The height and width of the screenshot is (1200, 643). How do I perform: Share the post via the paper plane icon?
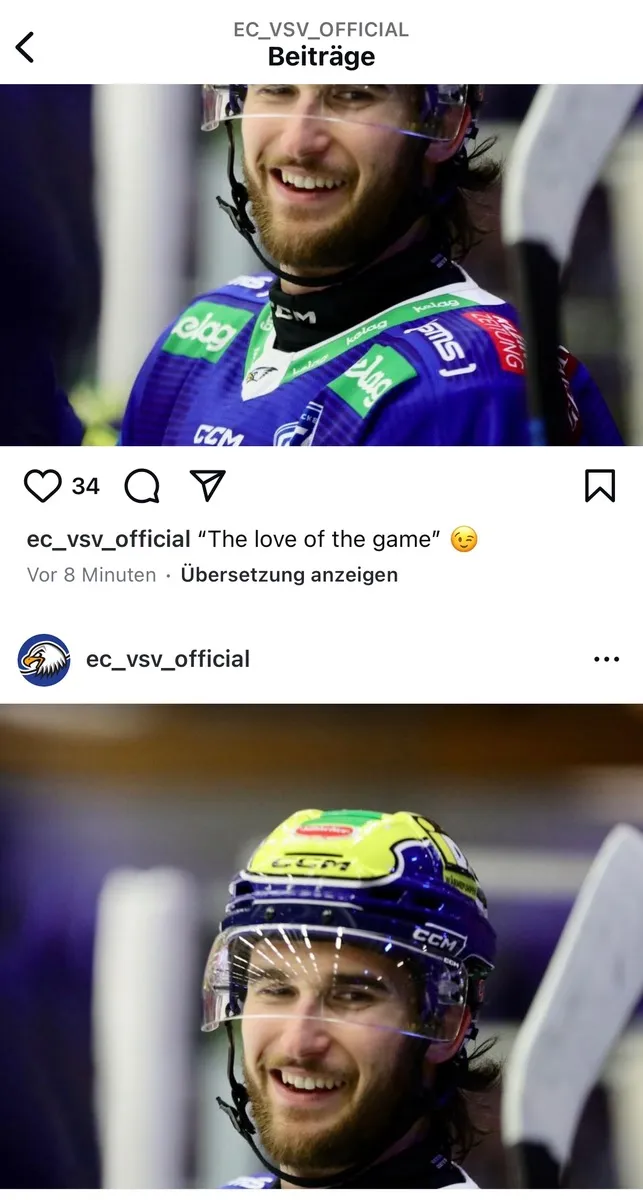click(207, 486)
